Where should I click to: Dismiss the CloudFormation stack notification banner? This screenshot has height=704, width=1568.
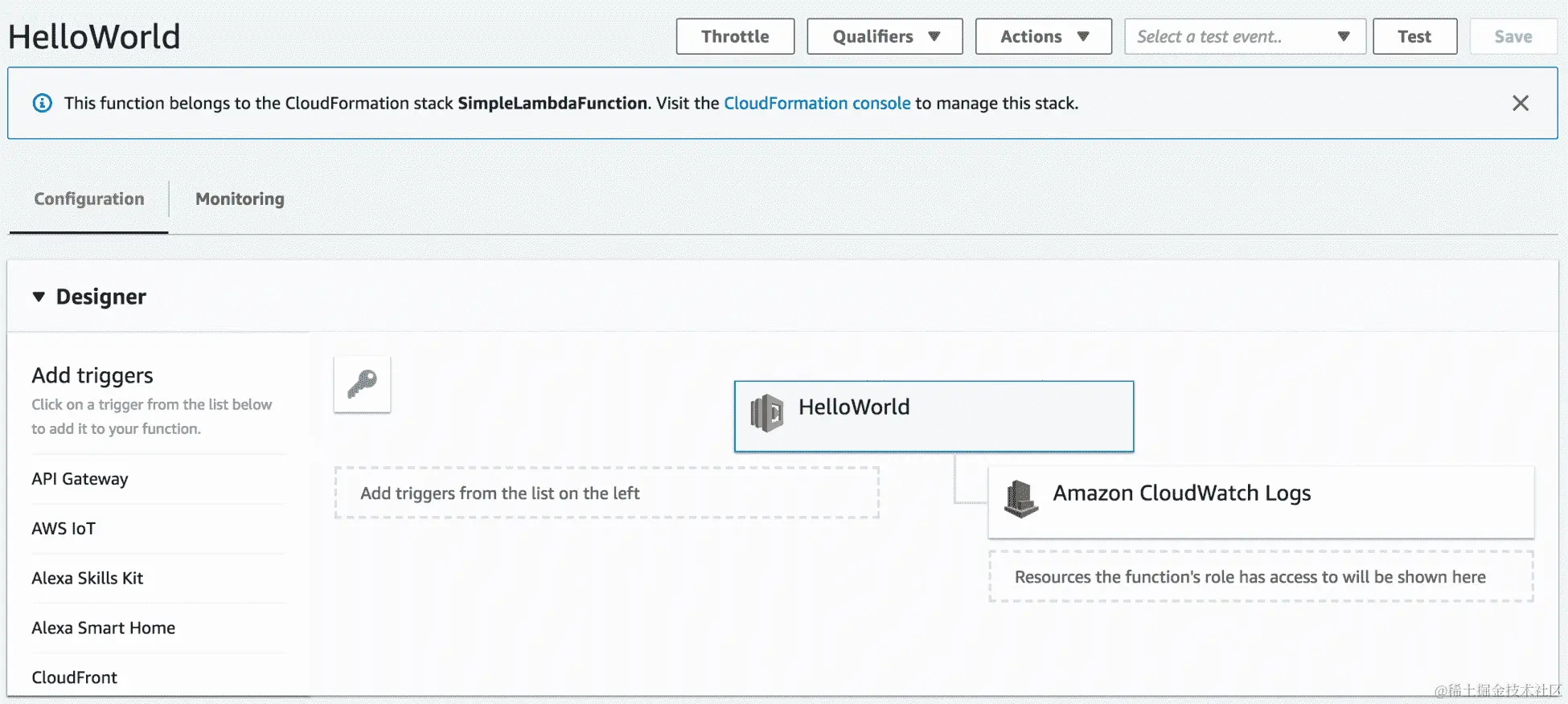click(1520, 103)
